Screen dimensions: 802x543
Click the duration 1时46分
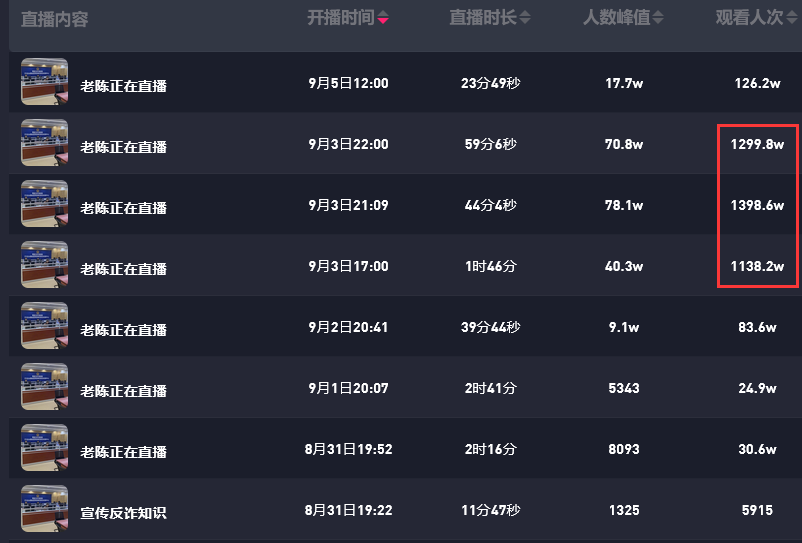point(491,266)
